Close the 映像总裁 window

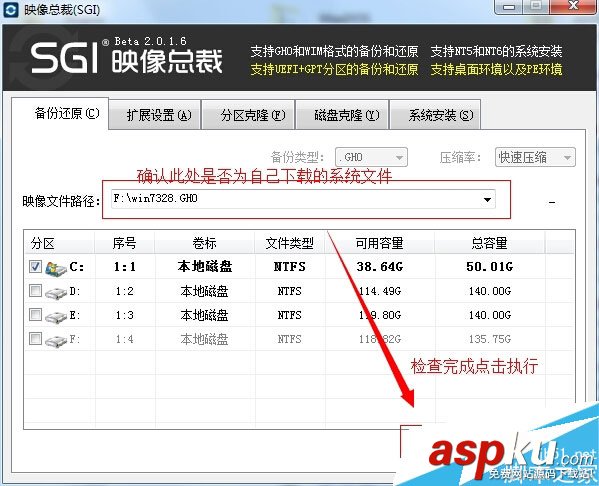pos(573,6)
